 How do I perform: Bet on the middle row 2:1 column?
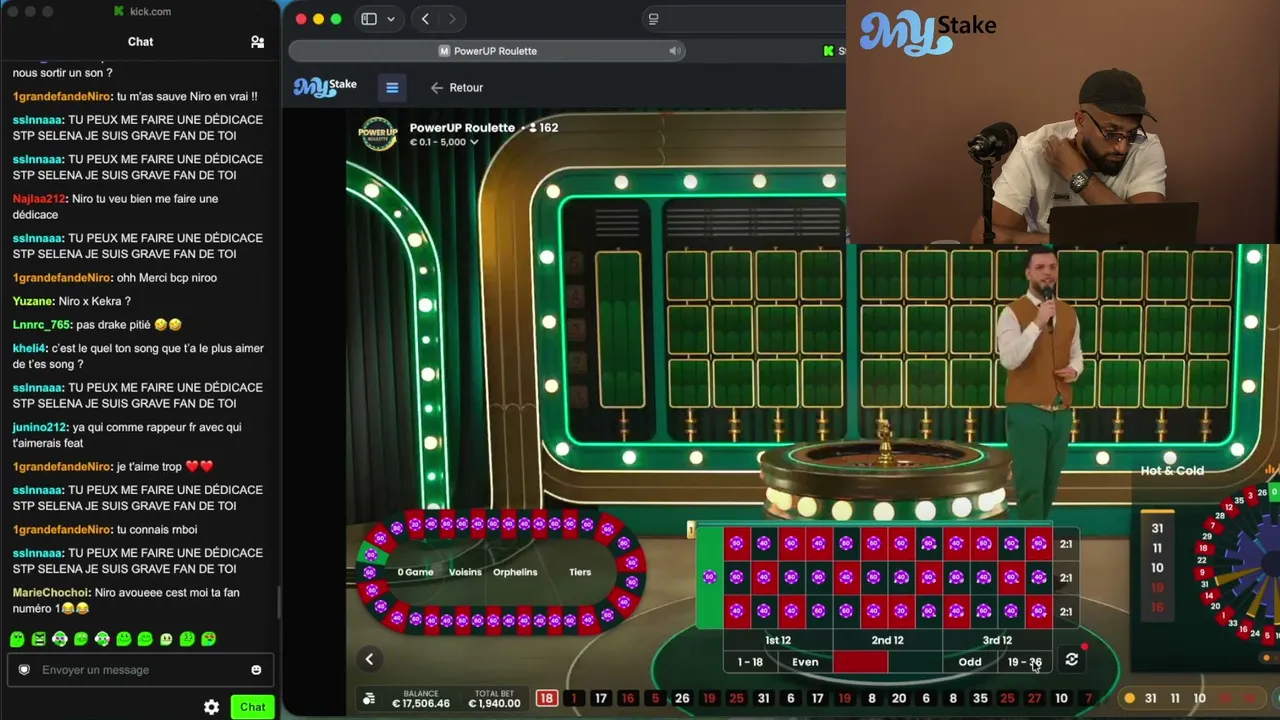click(1066, 578)
